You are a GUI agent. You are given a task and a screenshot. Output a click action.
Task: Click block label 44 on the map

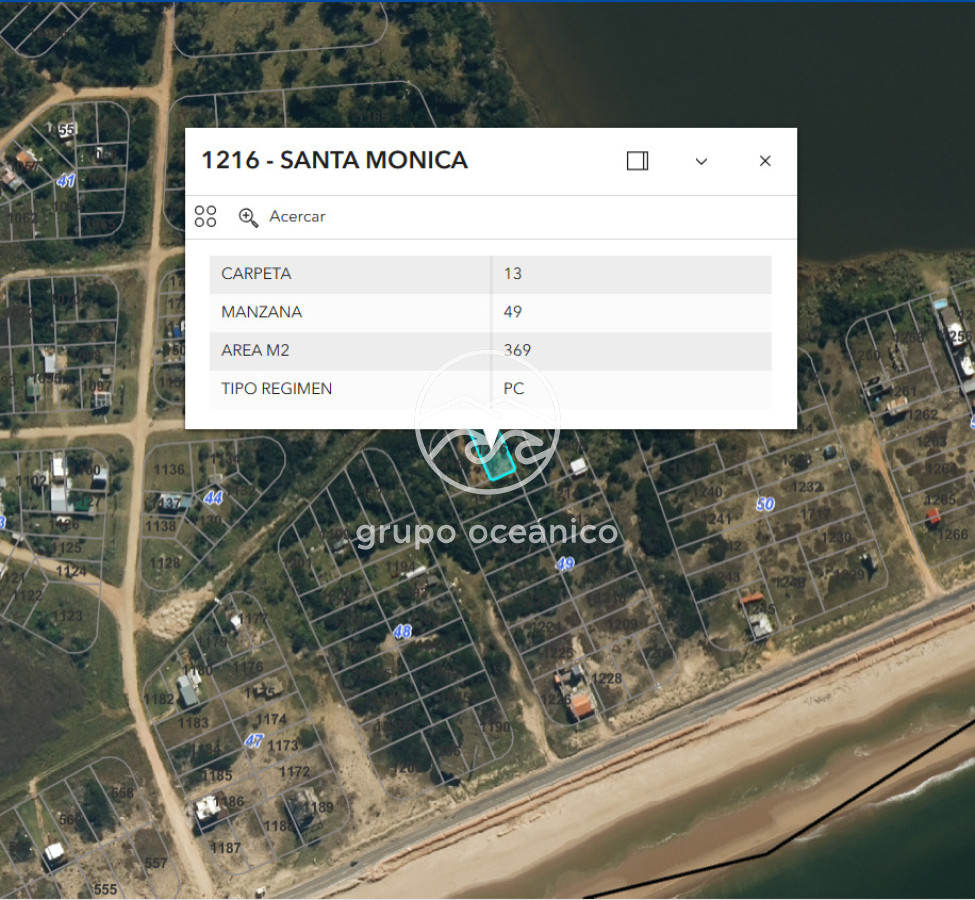point(213,498)
